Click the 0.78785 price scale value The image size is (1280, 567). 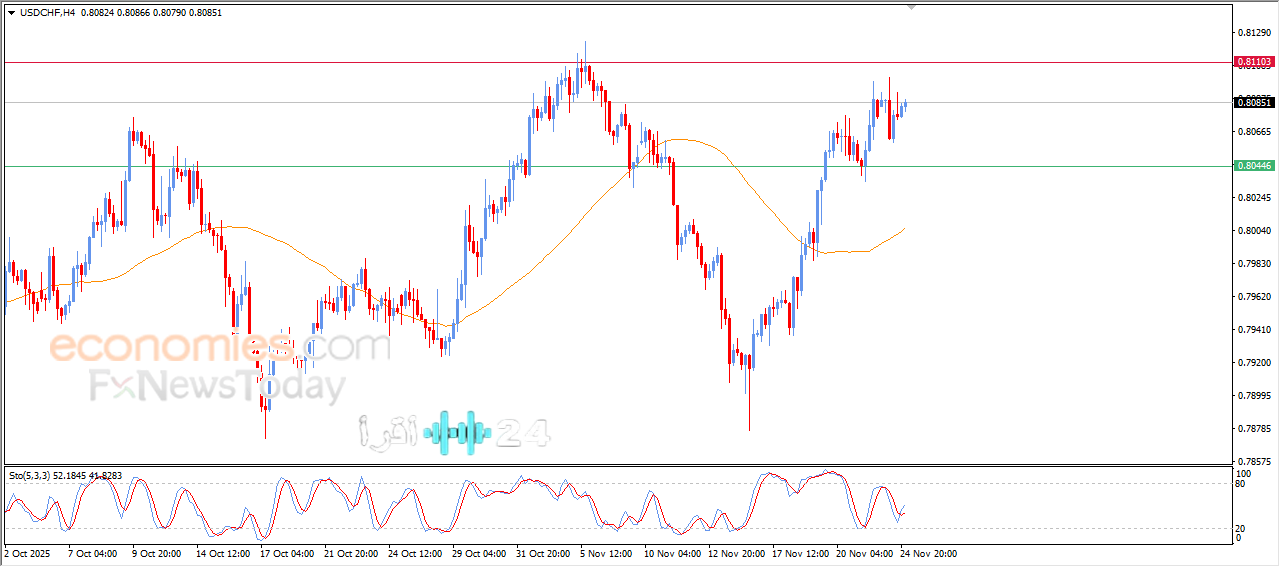pyautogui.click(x=1254, y=429)
